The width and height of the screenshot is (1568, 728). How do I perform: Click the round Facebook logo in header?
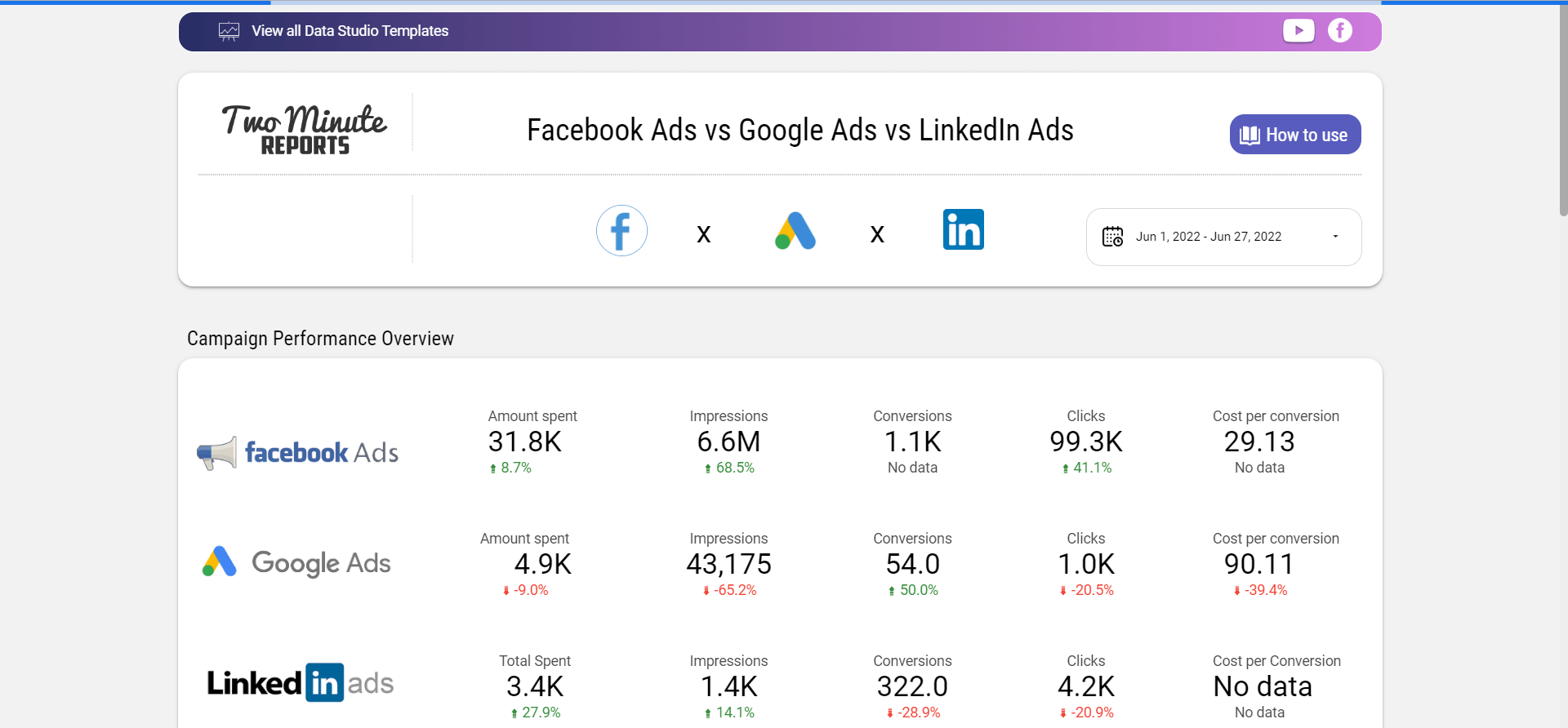(x=621, y=230)
